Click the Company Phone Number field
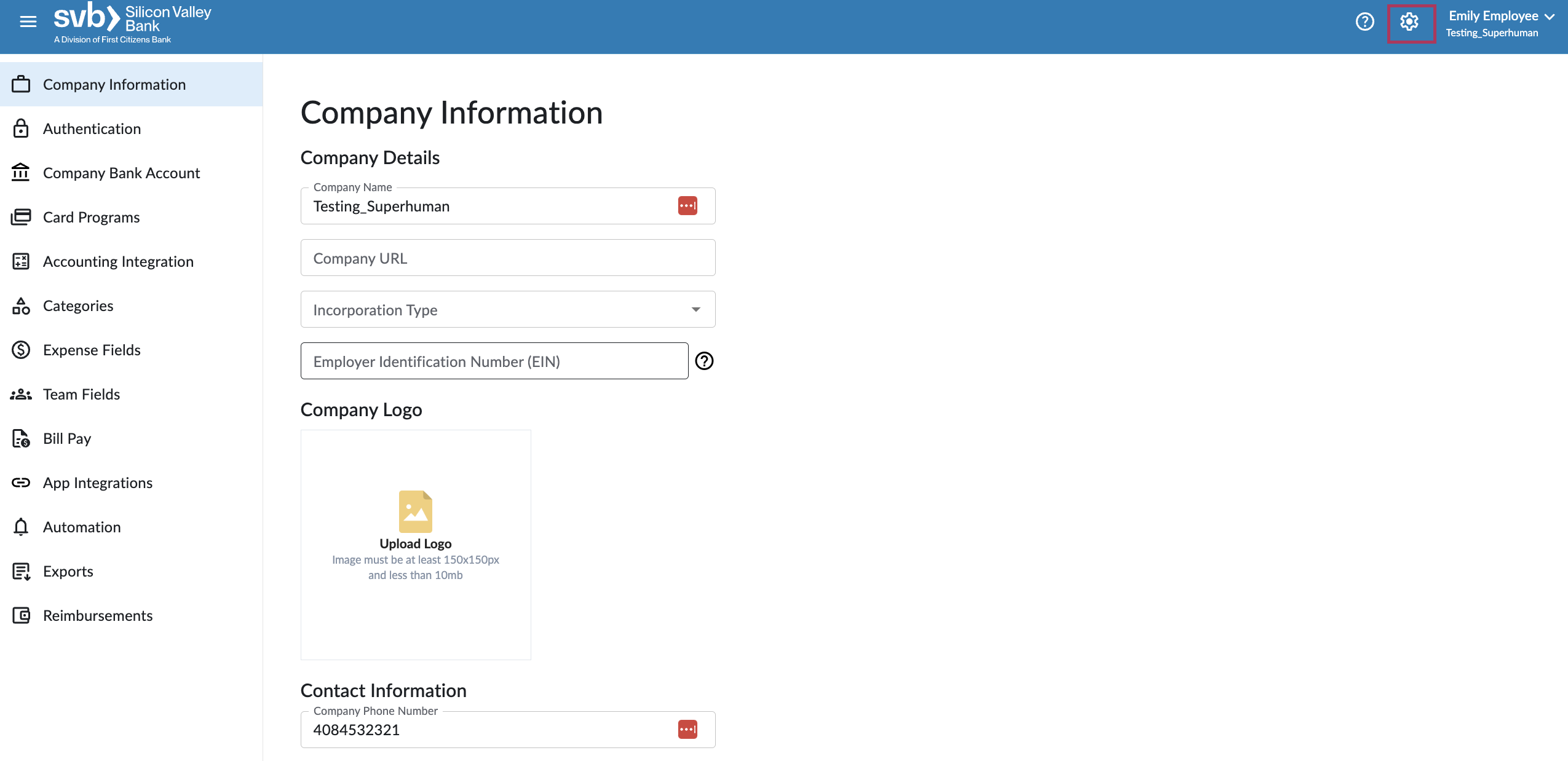The image size is (1568, 761). tap(508, 730)
